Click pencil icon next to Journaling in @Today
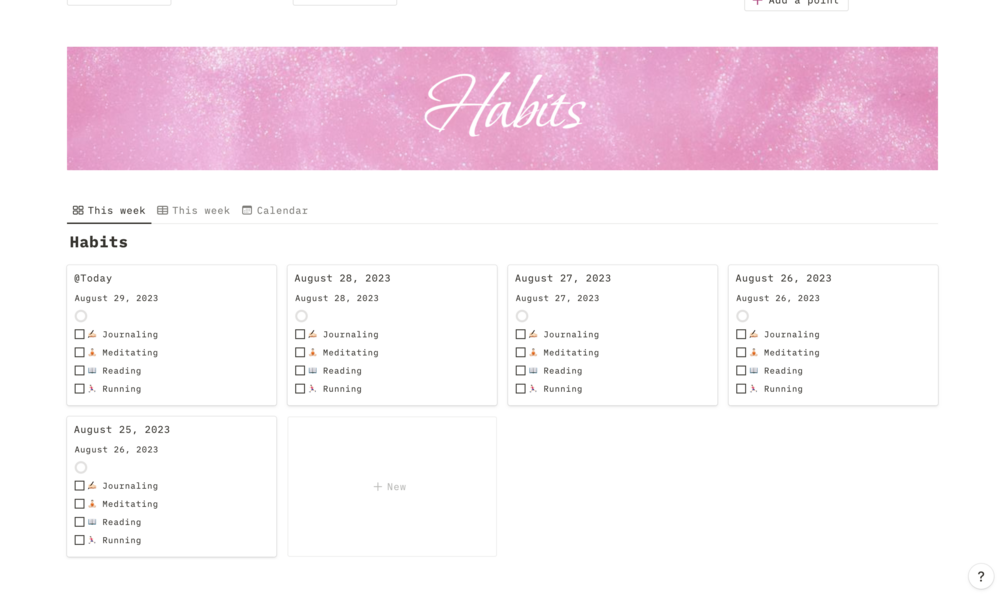Screen dimensions: 1005x600 click(92, 334)
